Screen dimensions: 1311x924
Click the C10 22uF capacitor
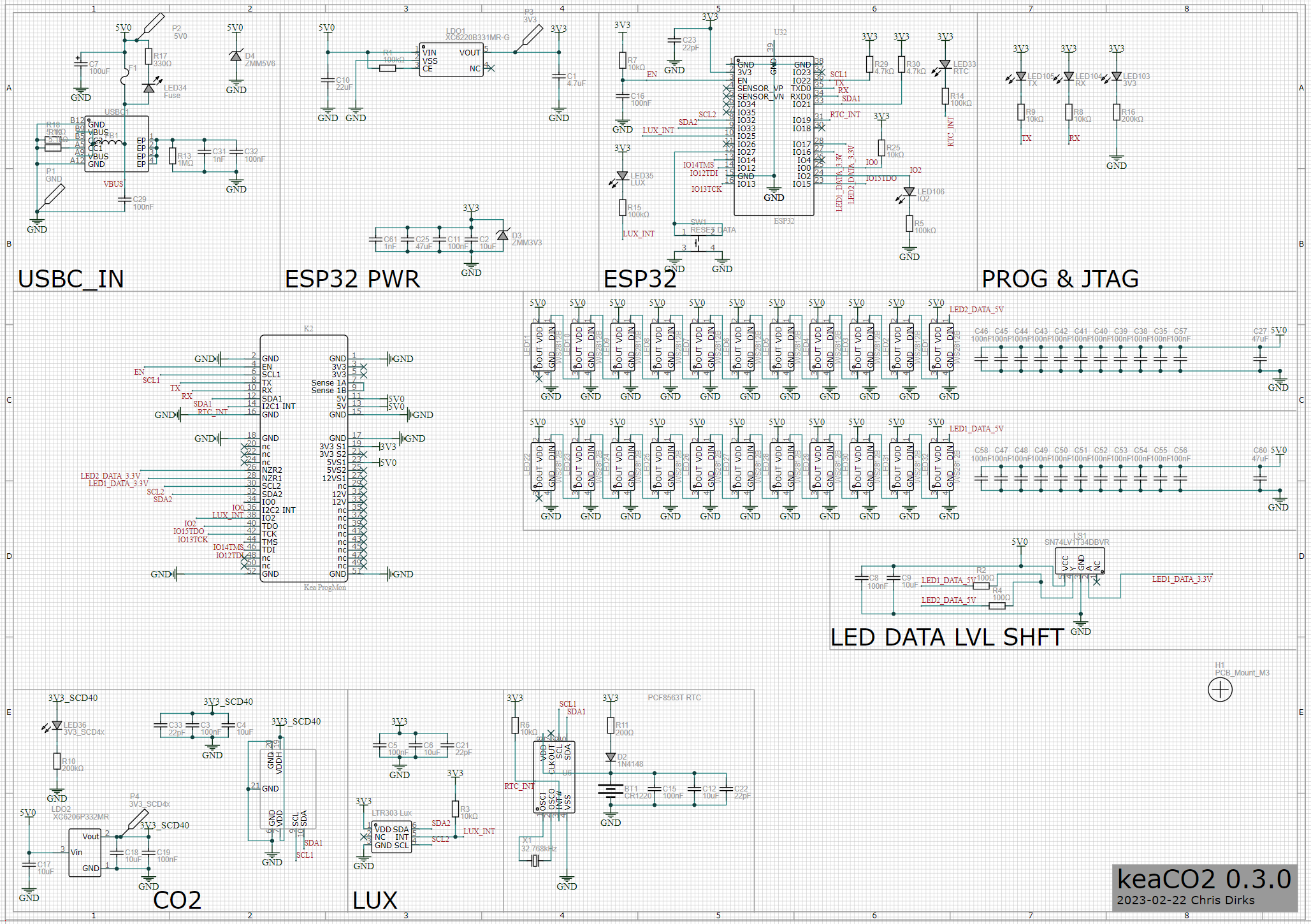coord(328,80)
